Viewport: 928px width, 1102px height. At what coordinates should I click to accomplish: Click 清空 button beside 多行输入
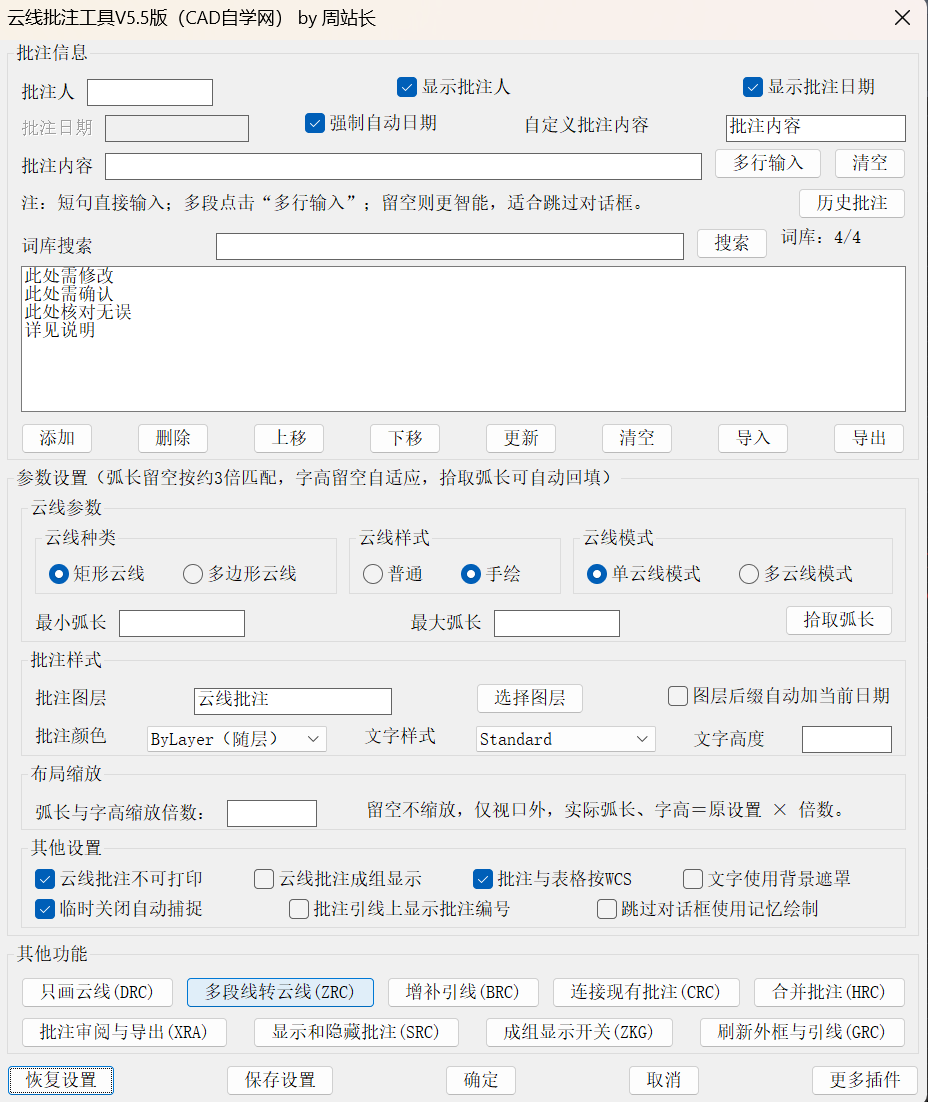click(870, 163)
